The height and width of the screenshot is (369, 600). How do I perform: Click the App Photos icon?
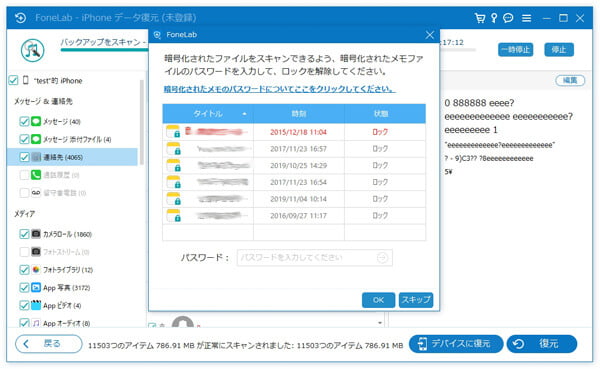[x=36, y=287]
